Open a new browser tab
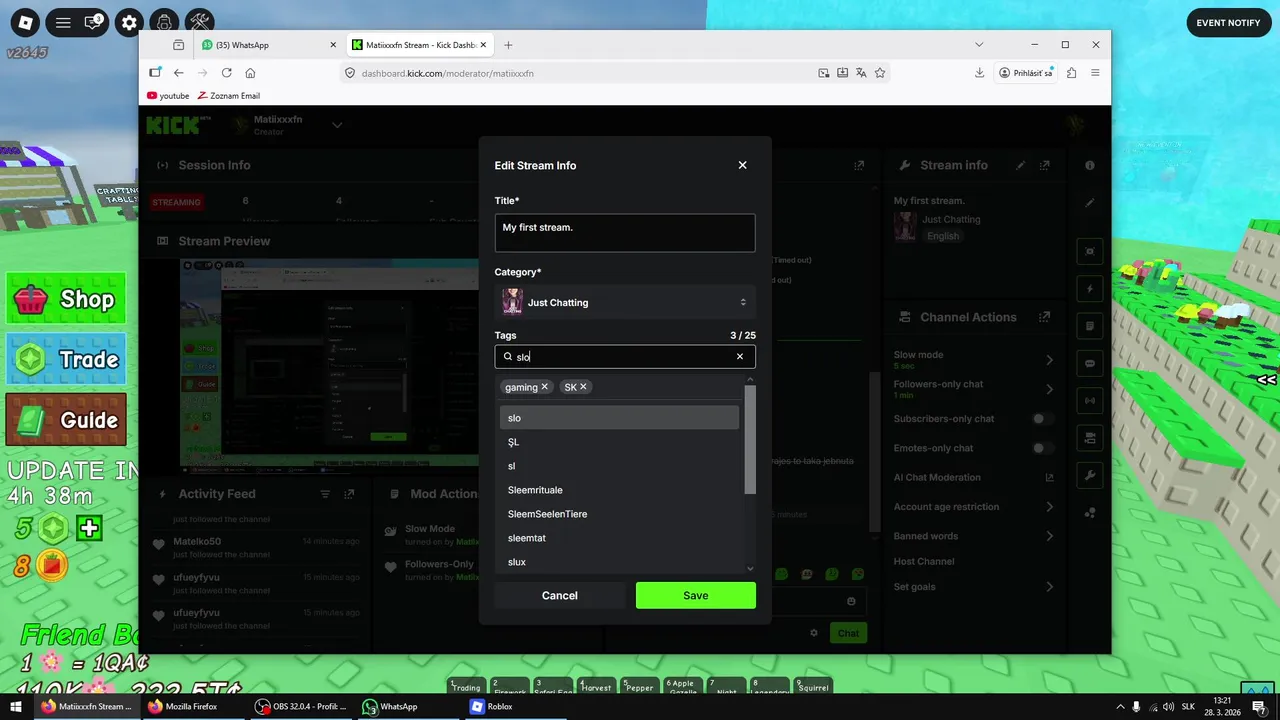 tap(508, 45)
